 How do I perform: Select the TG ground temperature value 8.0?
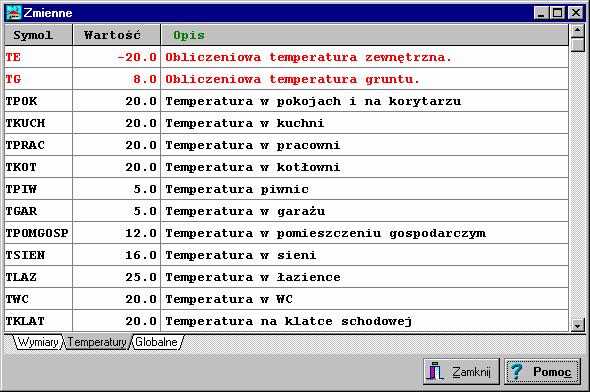(x=116, y=79)
